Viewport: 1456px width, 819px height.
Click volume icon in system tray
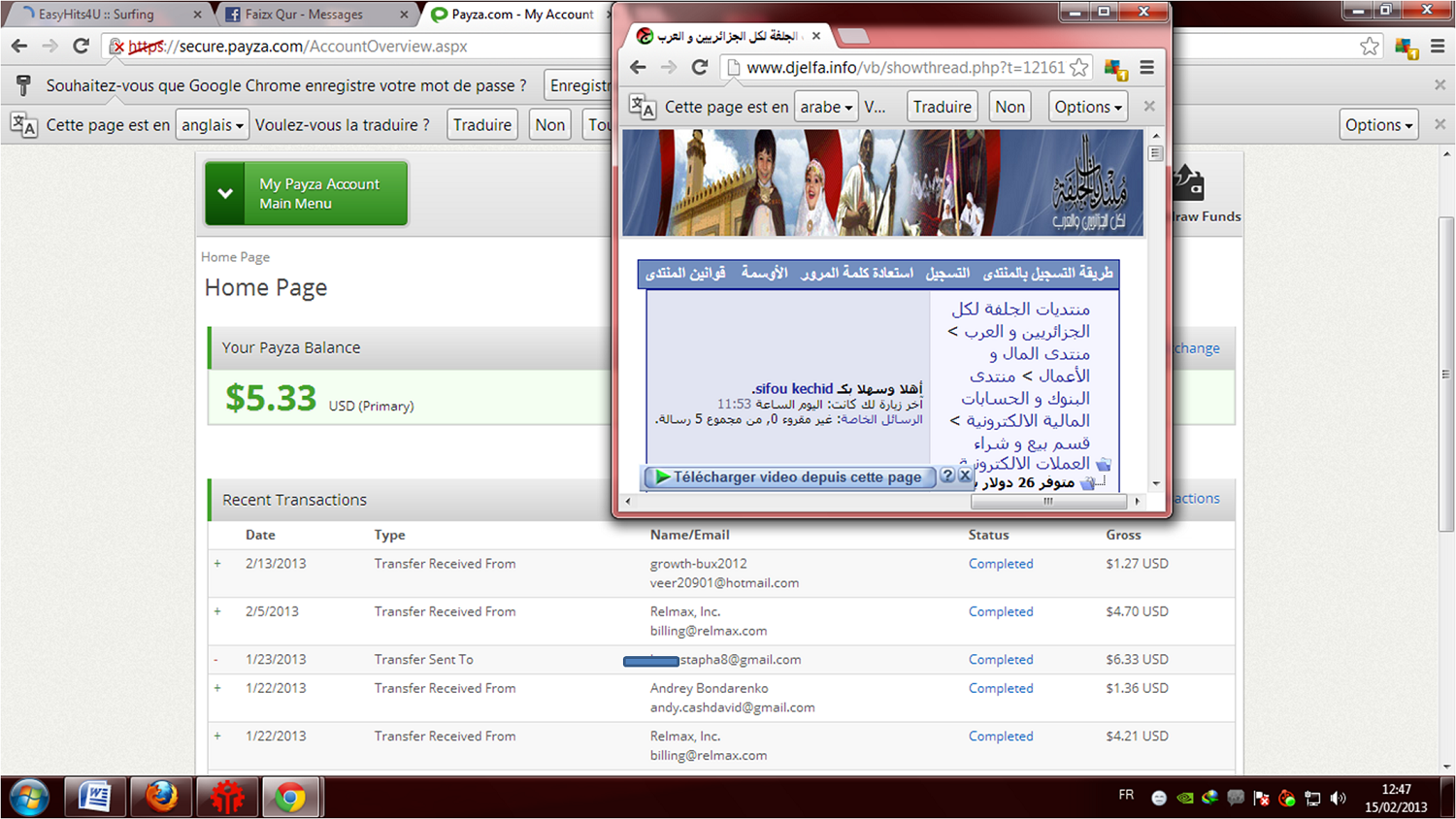click(x=1339, y=798)
